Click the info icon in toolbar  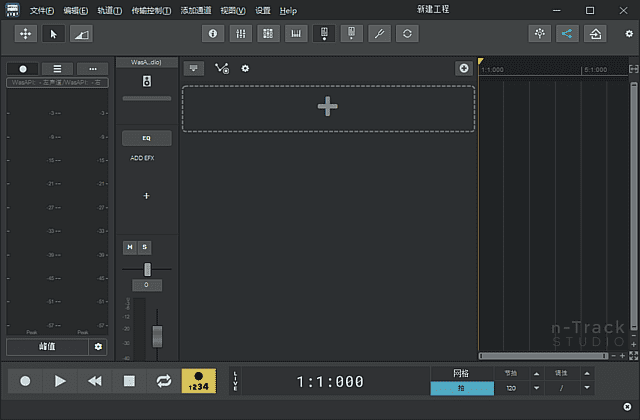click(x=213, y=33)
